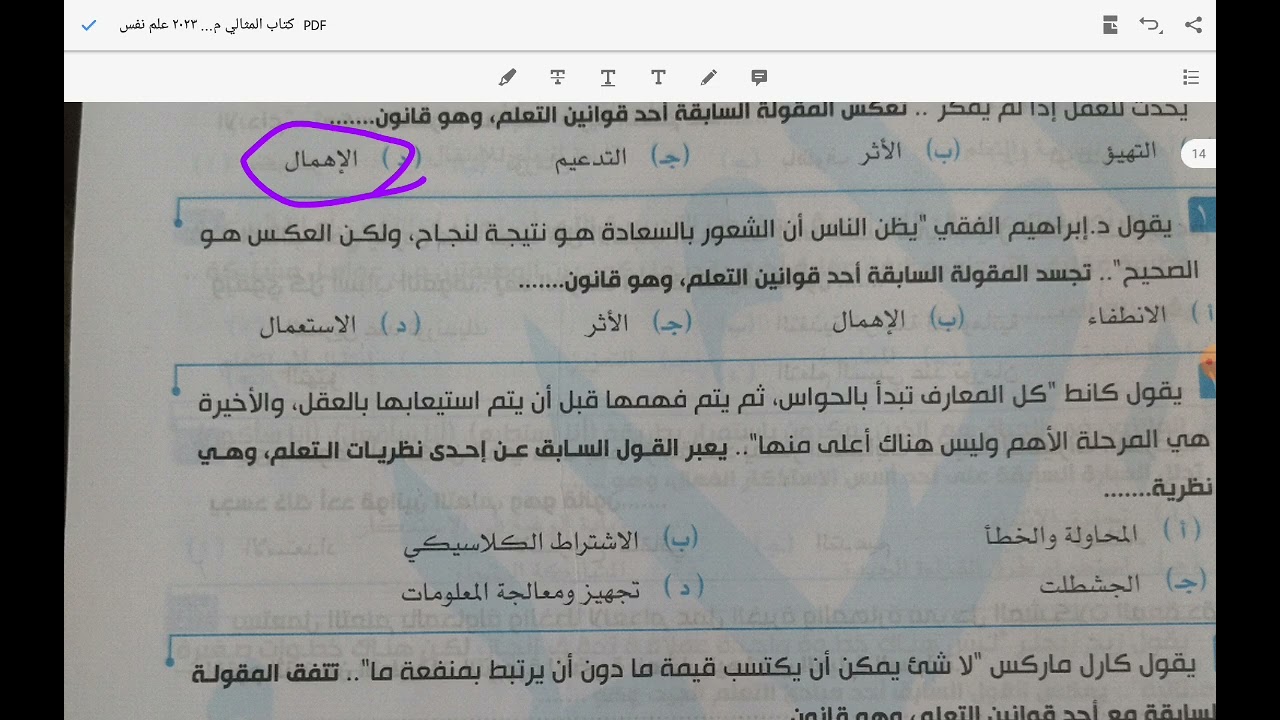Tap the blue checkmark to finish editing

click(x=88, y=25)
